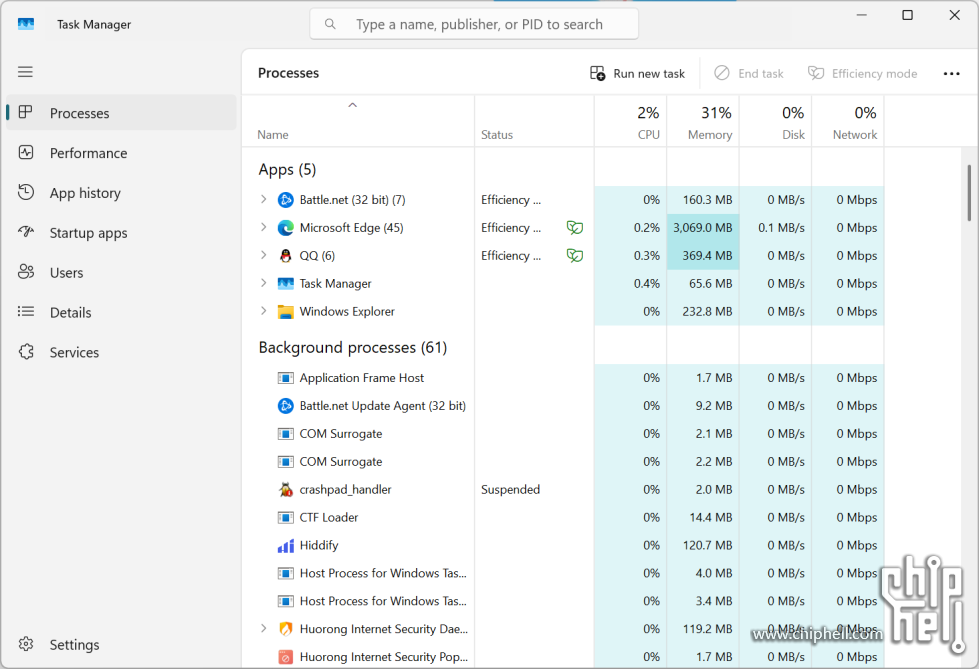Click the 232.8 MB memory cell

pos(703,312)
